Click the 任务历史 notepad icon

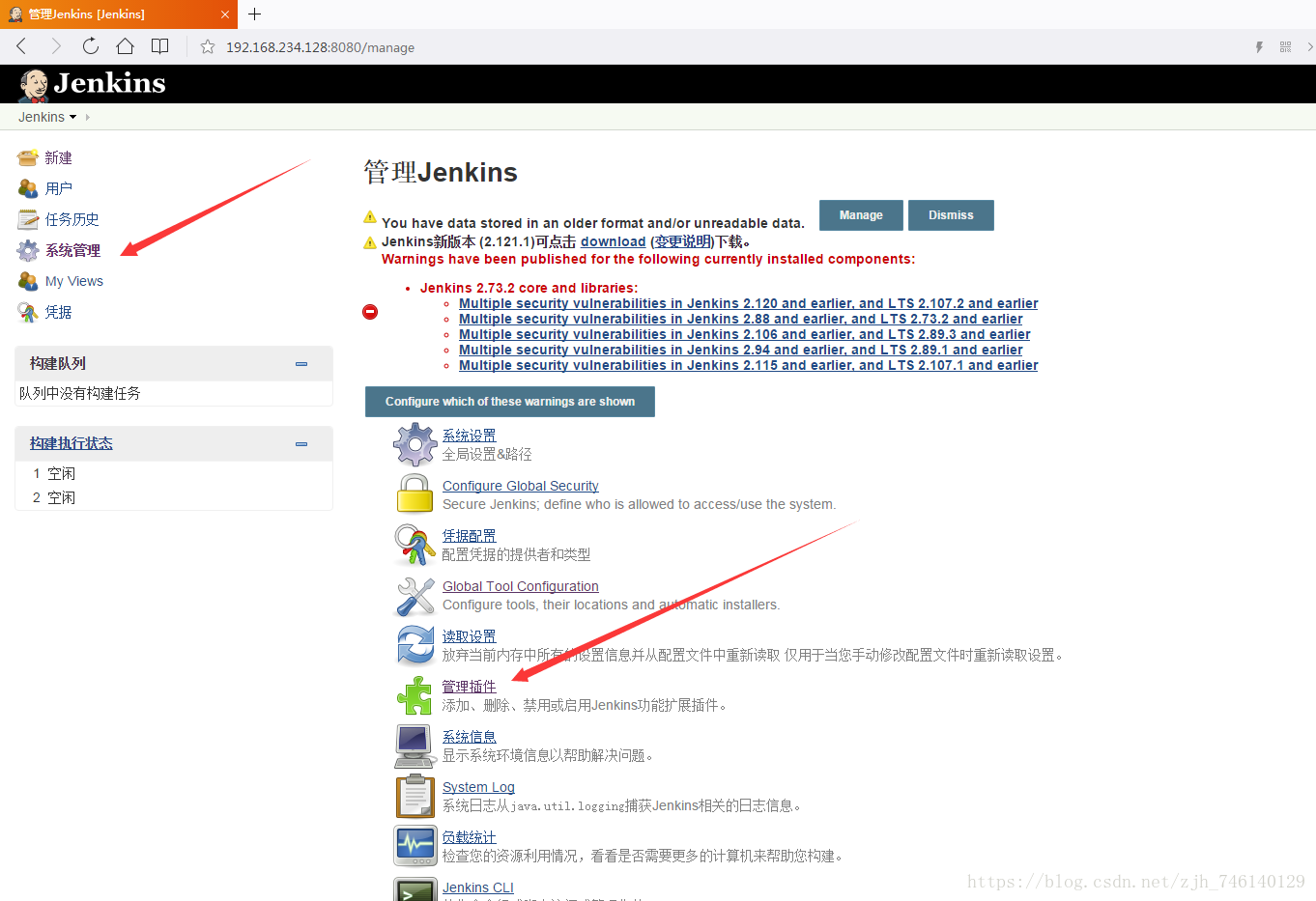click(x=28, y=219)
